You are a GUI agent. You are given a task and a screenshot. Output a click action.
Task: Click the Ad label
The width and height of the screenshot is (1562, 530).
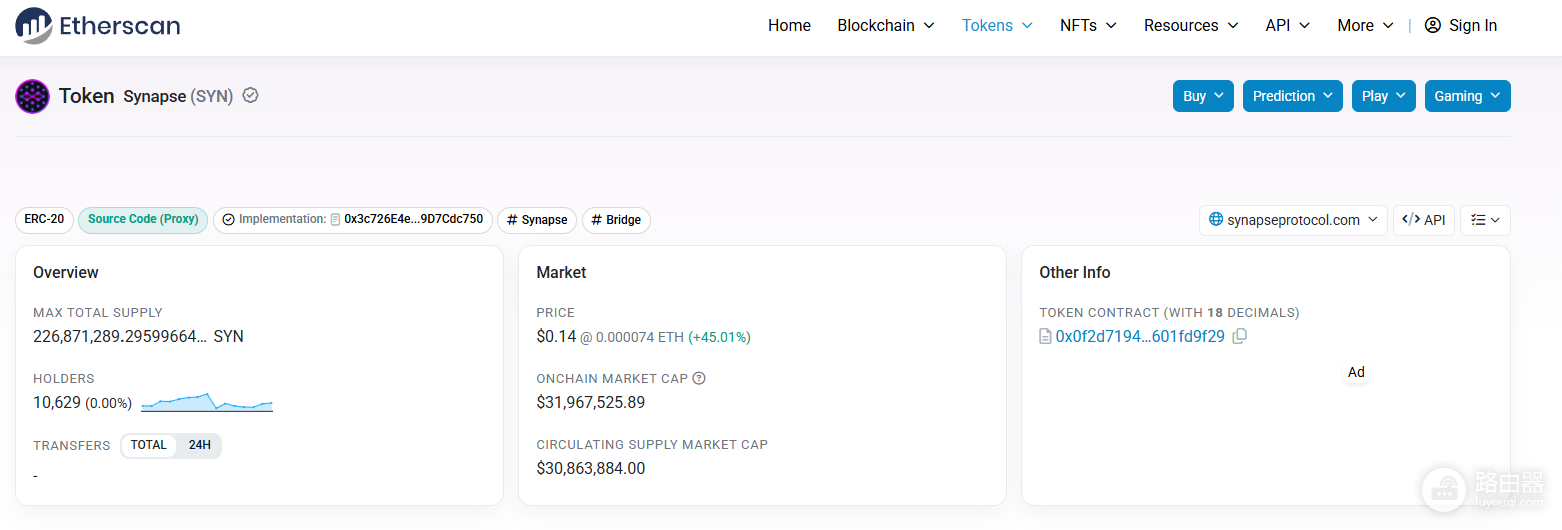coord(1356,372)
